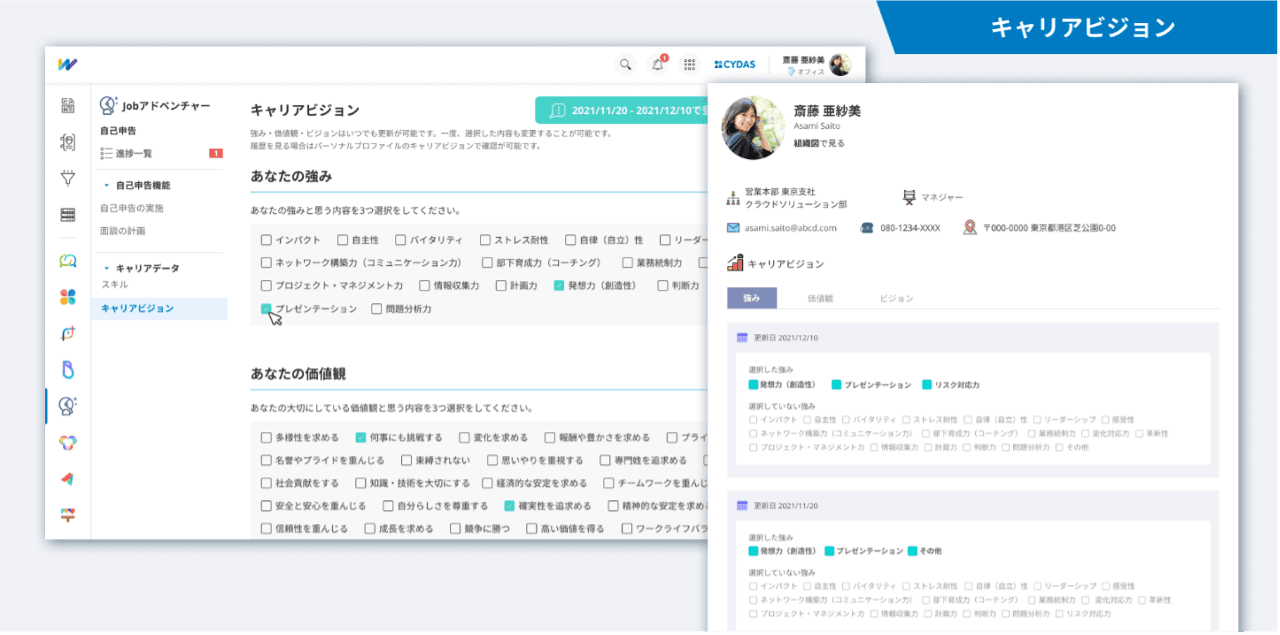1280x635 pixels.
Task: Switch to the 強み tab in profile
Action: click(751, 298)
